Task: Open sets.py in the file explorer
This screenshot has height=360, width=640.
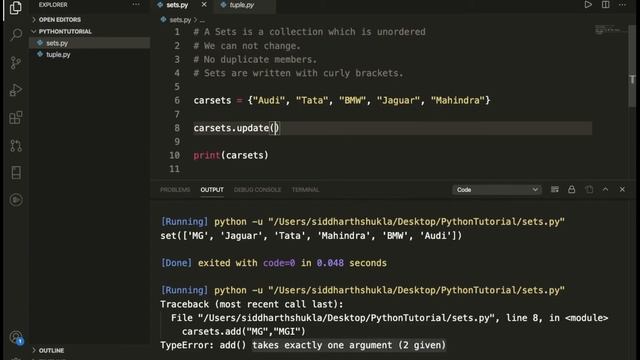Action: click(57, 43)
